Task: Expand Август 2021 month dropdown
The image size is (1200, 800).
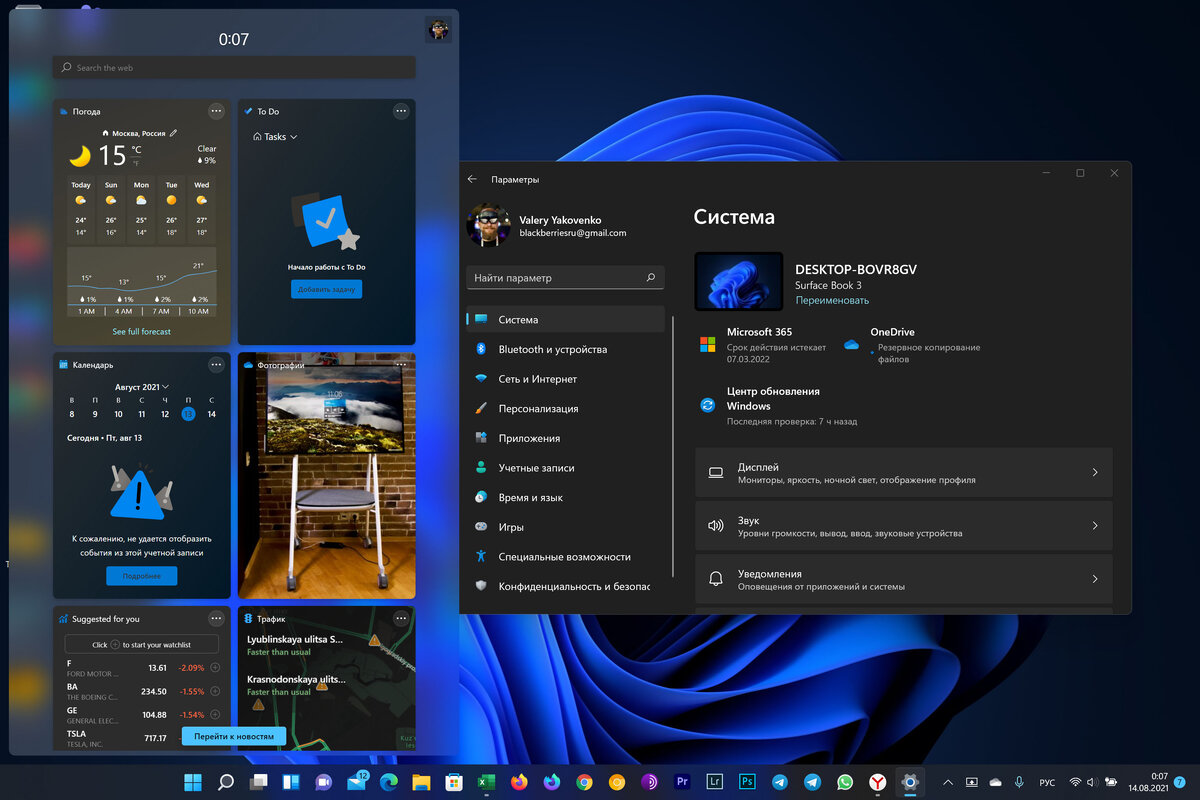Action: pos(142,387)
